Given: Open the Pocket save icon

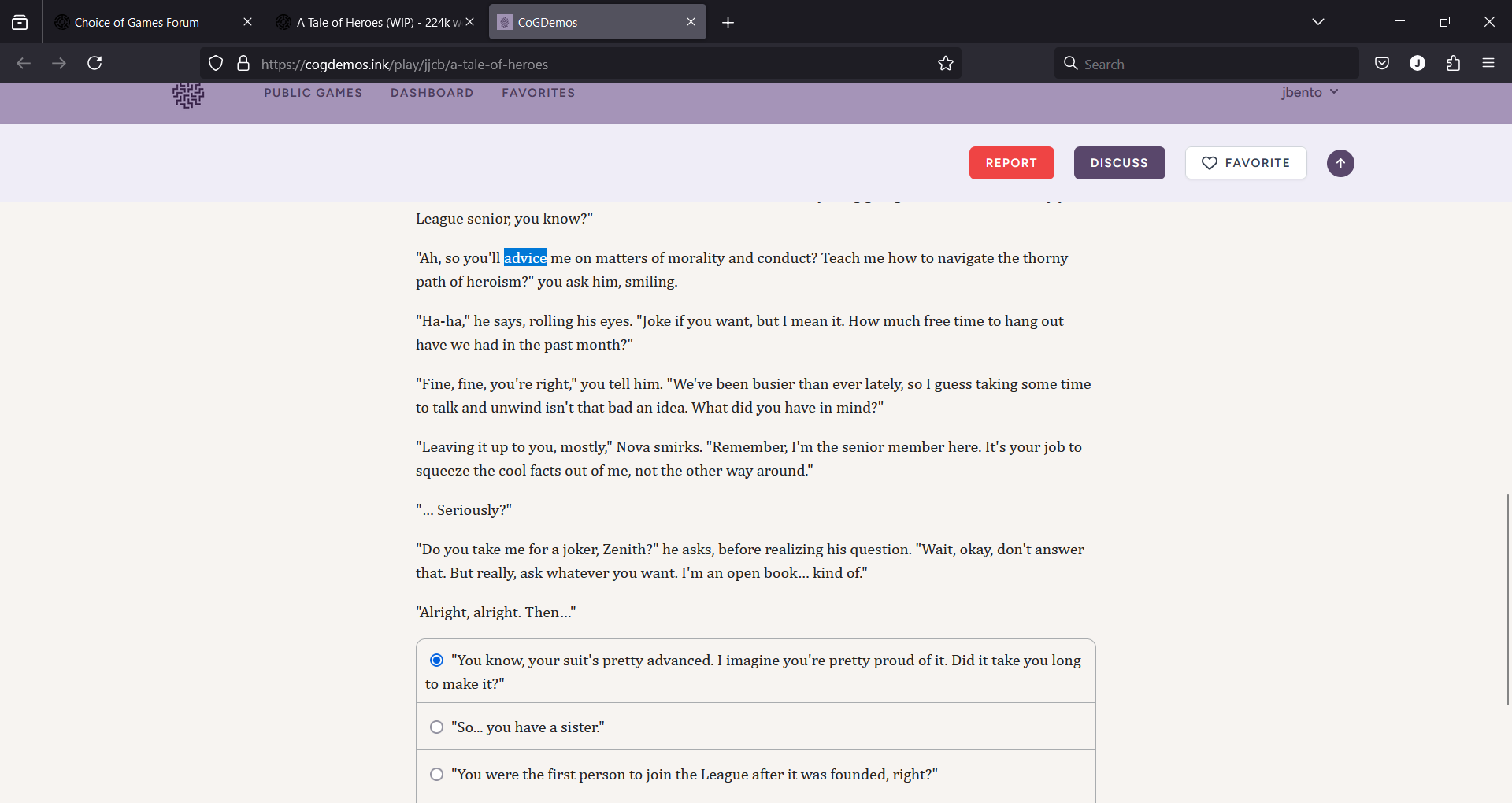Looking at the screenshot, I should (1382, 63).
